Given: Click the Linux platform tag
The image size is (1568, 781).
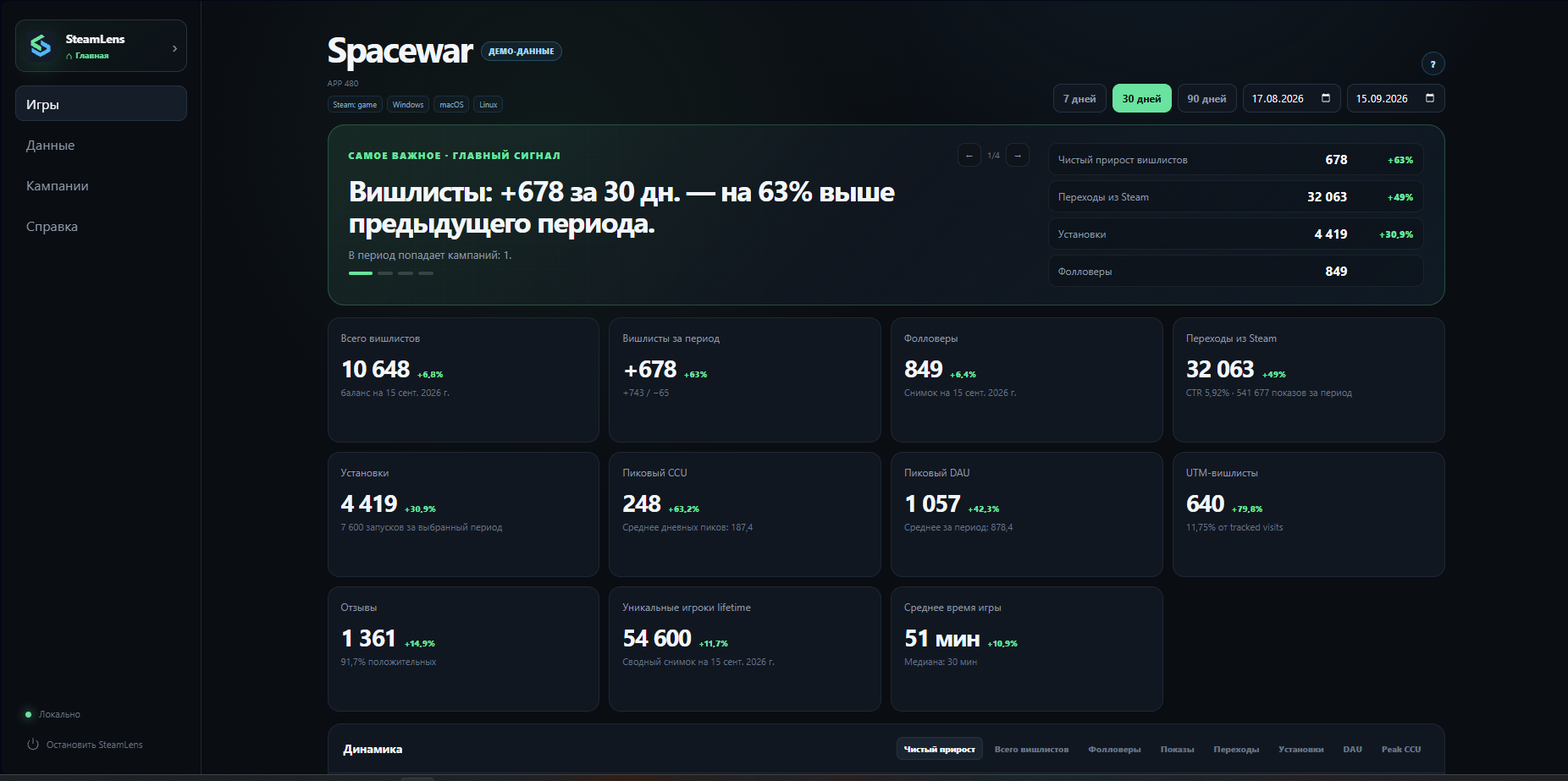Looking at the screenshot, I should click(489, 105).
